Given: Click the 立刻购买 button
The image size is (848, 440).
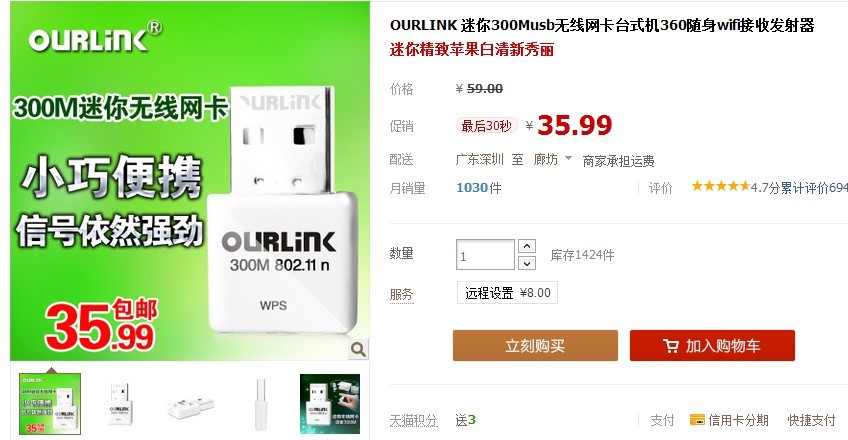Looking at the screenshot, I should [535, 345].
